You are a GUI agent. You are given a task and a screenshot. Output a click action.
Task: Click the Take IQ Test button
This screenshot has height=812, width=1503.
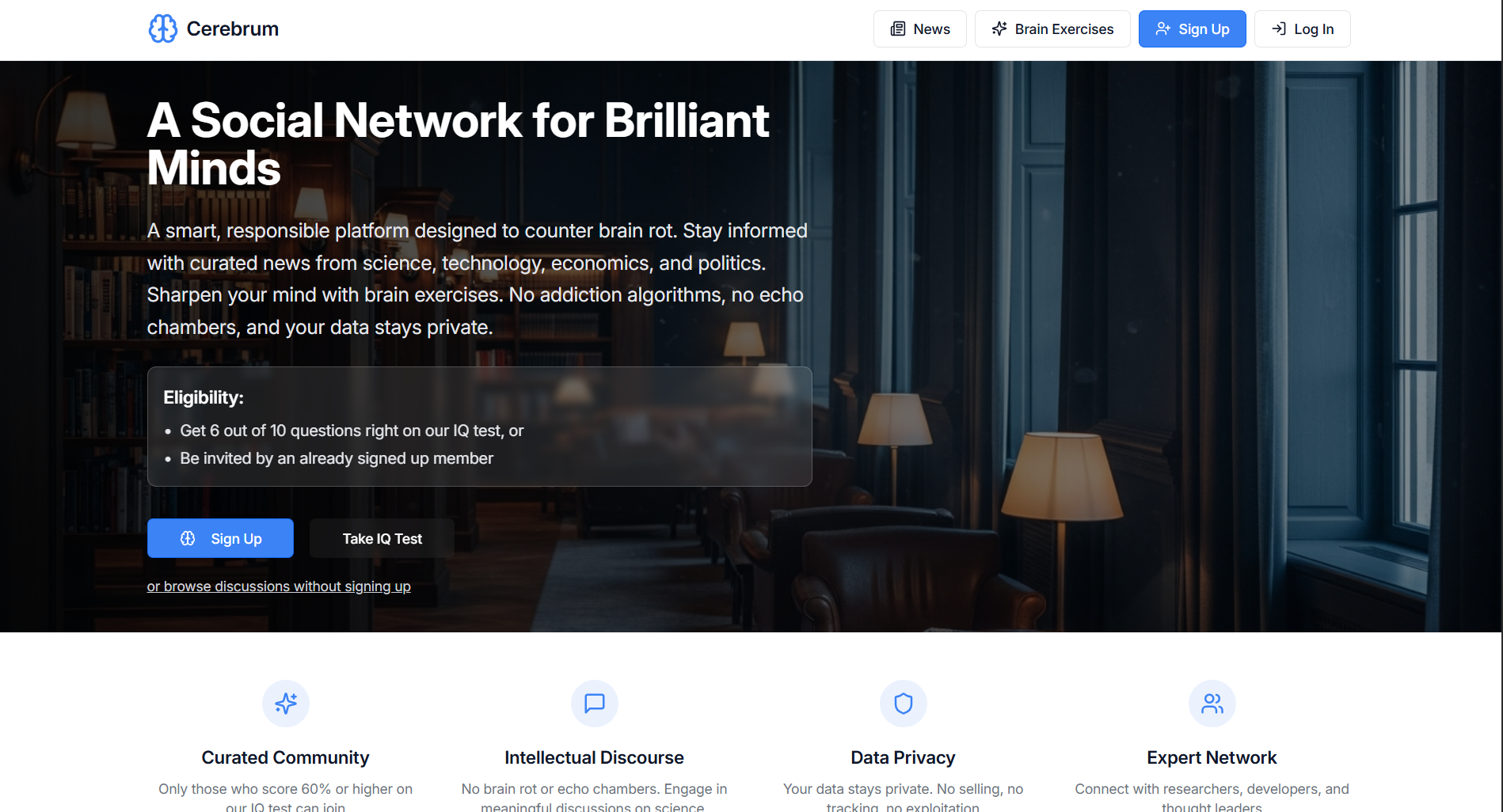(x=382, y=538)
